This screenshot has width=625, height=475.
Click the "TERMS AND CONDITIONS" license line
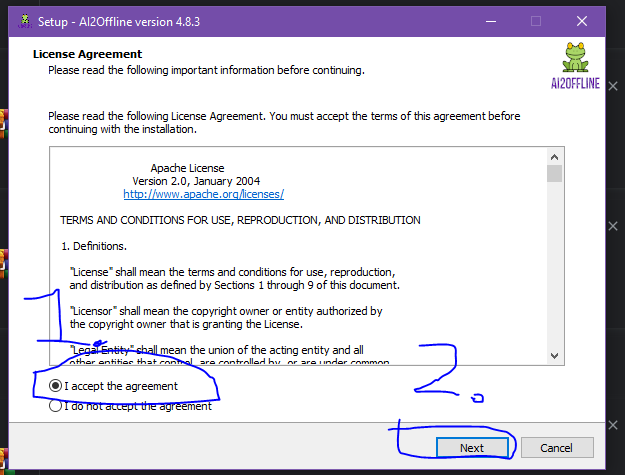pyautogui.click(x=240, y=220)
